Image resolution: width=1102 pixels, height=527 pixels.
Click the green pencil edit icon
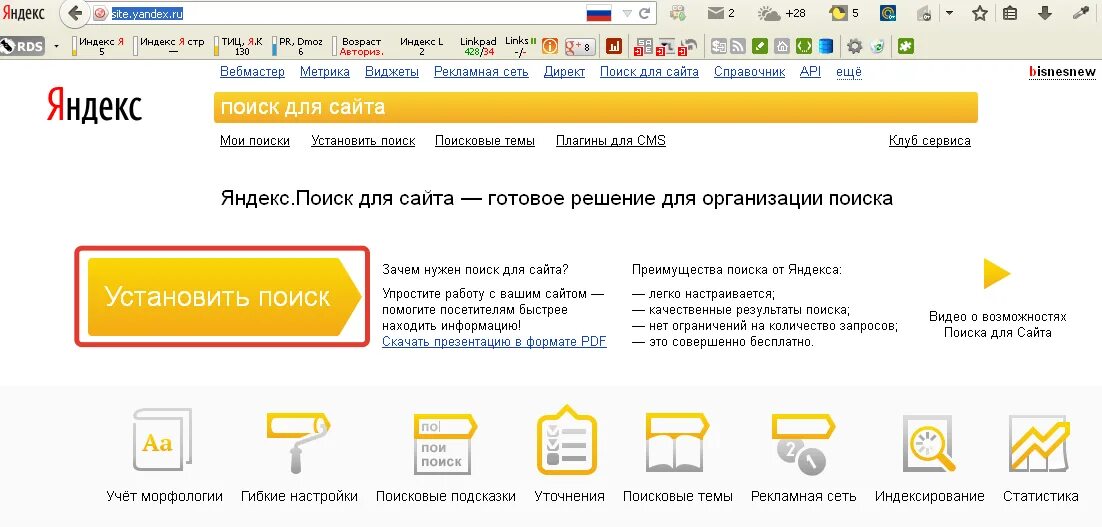tap(760, 46)
